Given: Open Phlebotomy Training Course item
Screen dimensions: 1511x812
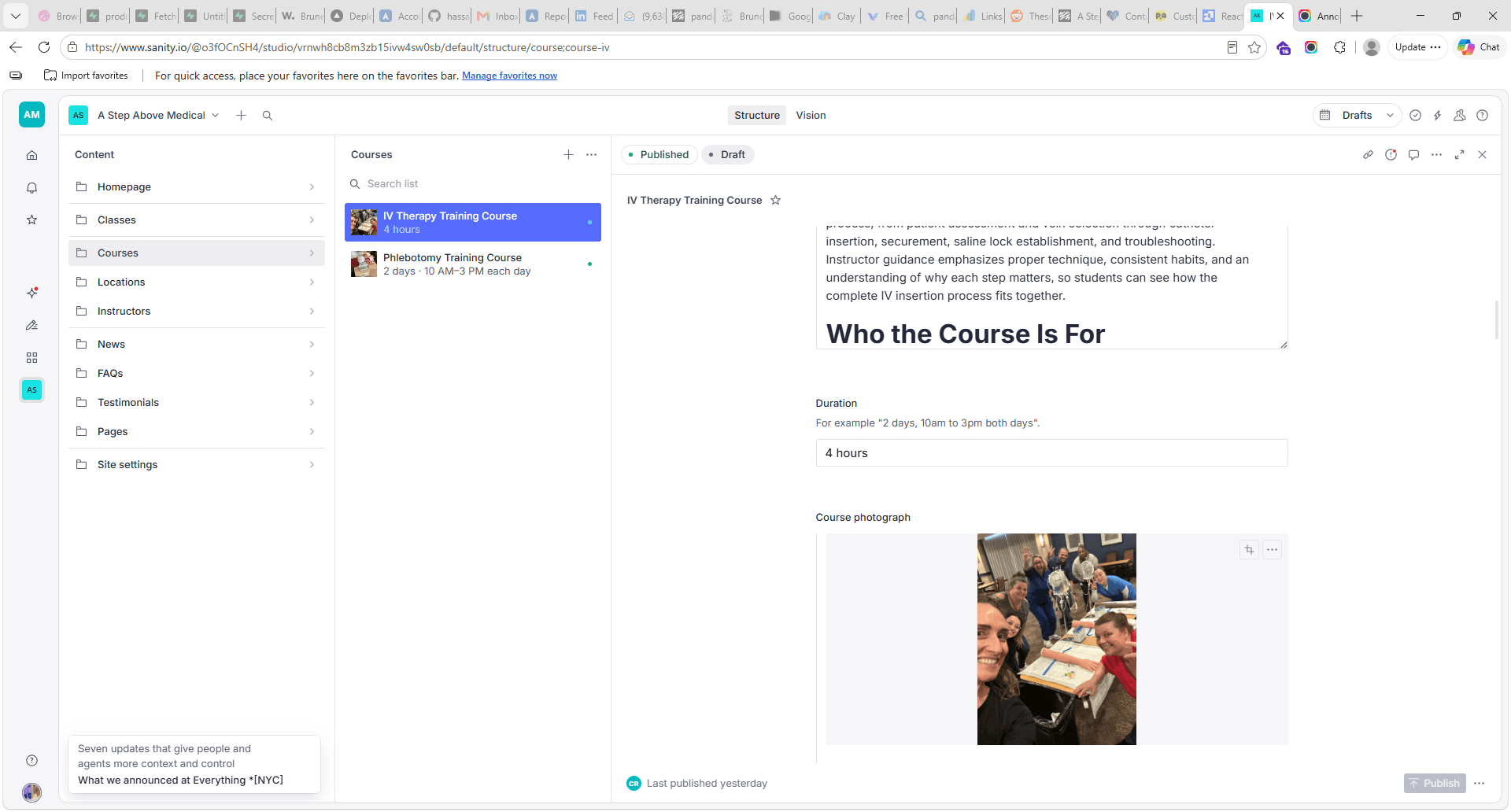Looking at the screenshot, I should coord(472,264).
